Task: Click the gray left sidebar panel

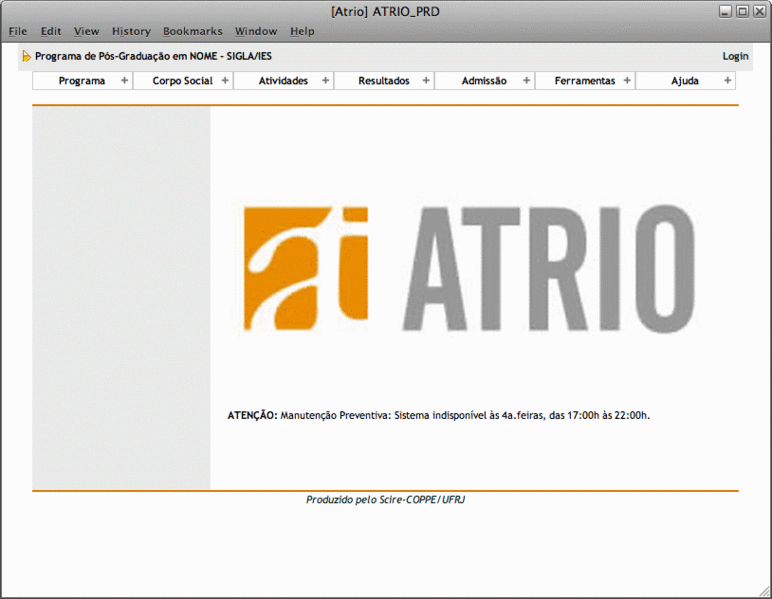Action: pos(121,298)
